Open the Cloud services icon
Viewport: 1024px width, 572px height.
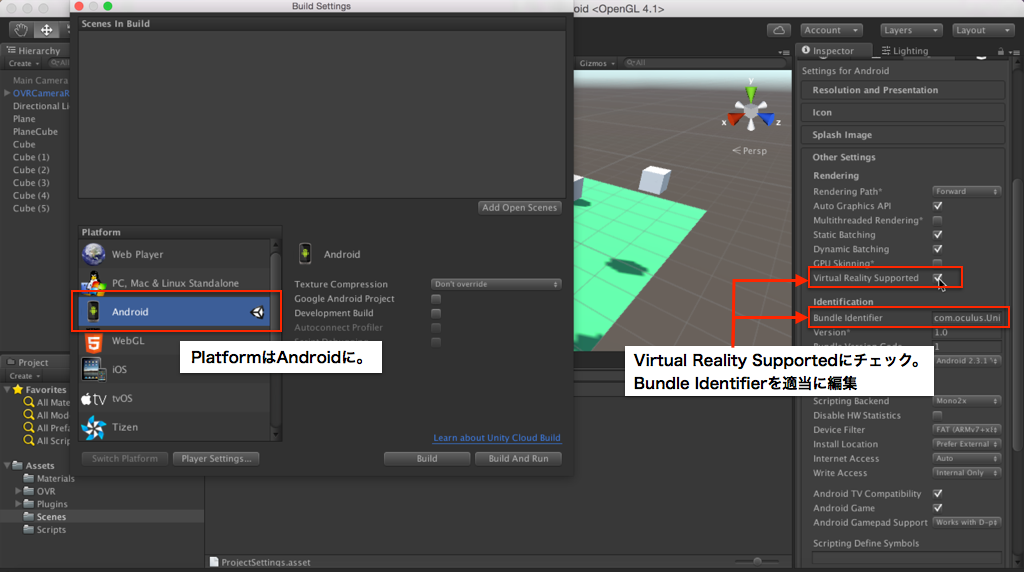click(778, 30)
